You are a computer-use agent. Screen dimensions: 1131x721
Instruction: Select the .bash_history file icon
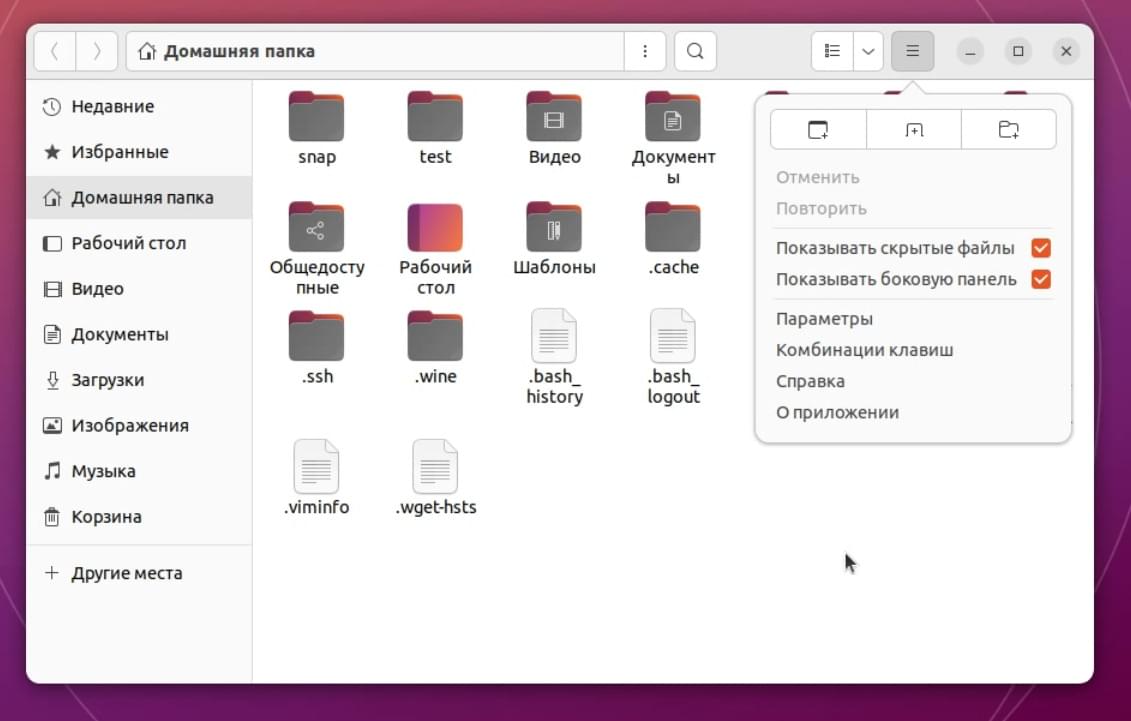tap(554, 336)
